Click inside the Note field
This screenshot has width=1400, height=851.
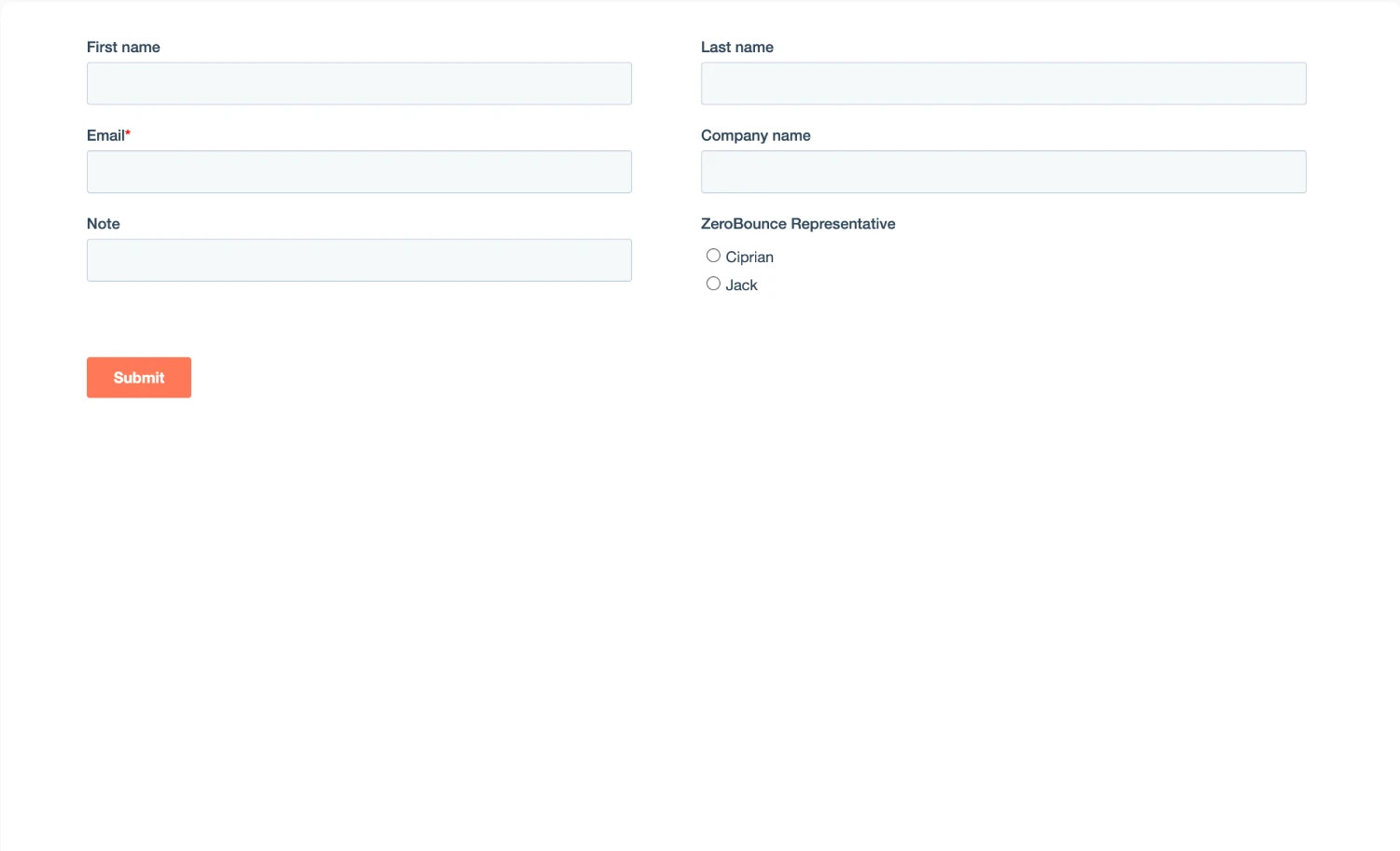(358, 259)
